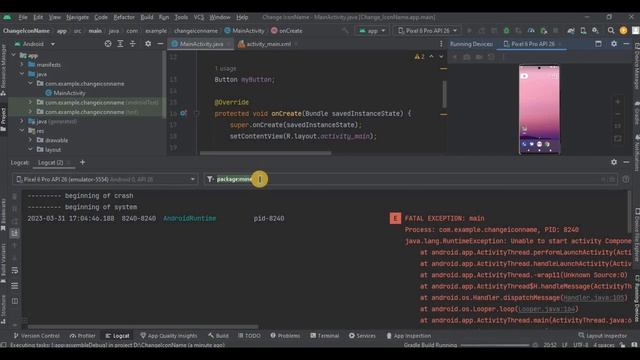The image size is (640, 360).
Task: Hide the Logcat panel with minus icon
Action: pyautogui.click(x=626, y=162)
